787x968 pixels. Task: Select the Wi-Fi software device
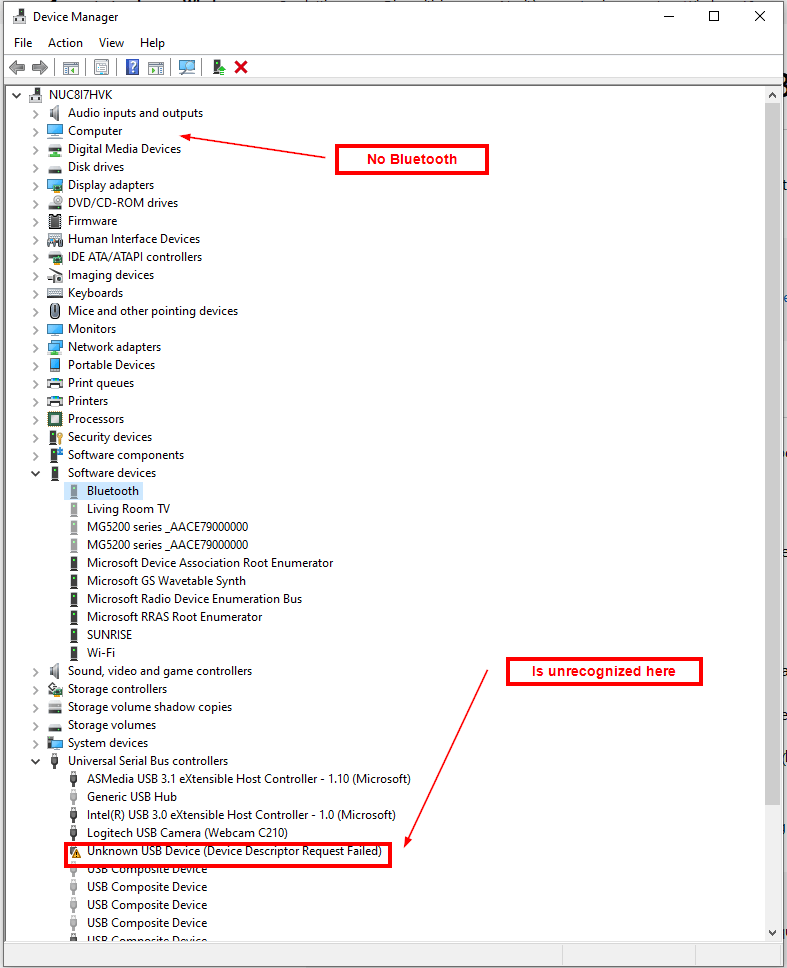tap(101, 653)
